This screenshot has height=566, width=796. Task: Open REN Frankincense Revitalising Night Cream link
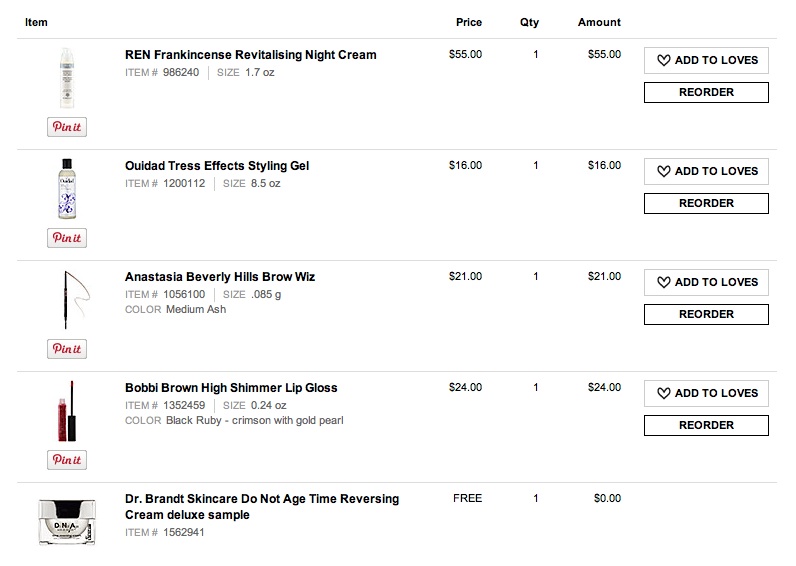click(250, 55)
